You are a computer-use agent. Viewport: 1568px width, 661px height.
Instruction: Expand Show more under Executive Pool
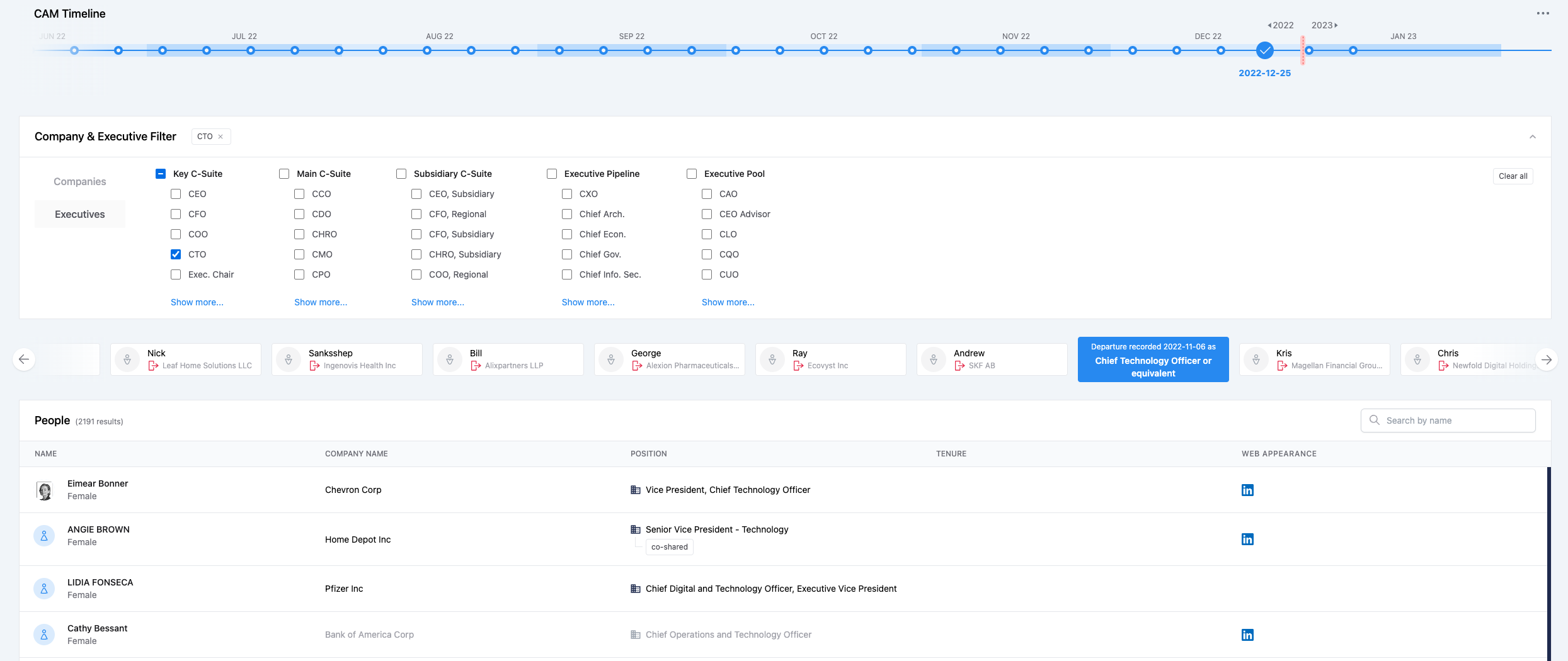[728, 302]
